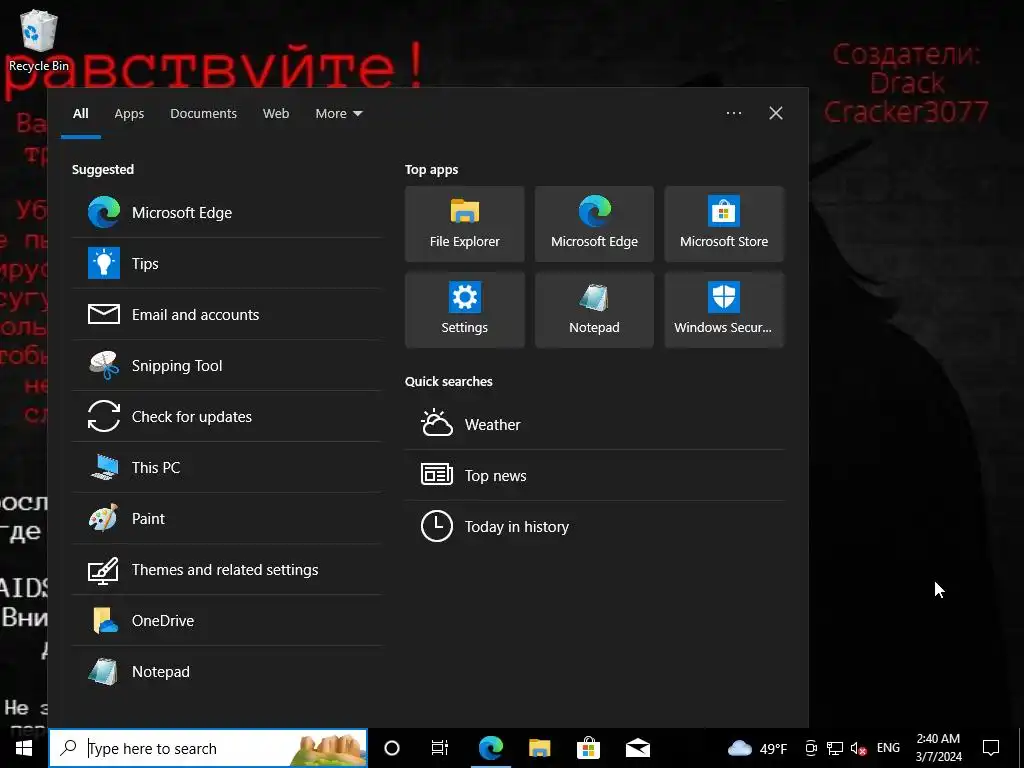Open File Explorer tile in Top apps
The image size is (1024, 768).
[x=464, y=224]
